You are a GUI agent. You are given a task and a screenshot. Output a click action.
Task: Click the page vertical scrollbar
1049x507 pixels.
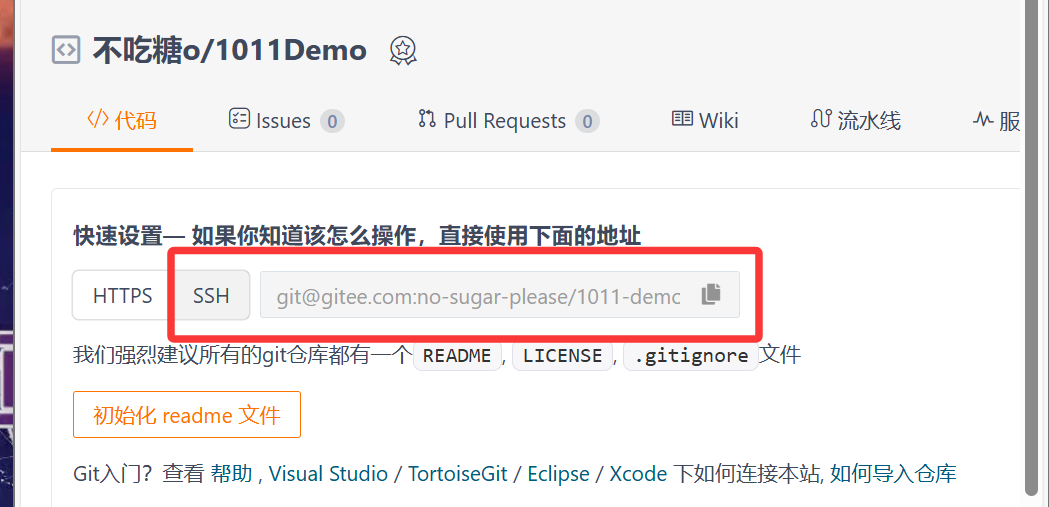pos(1032,247)
